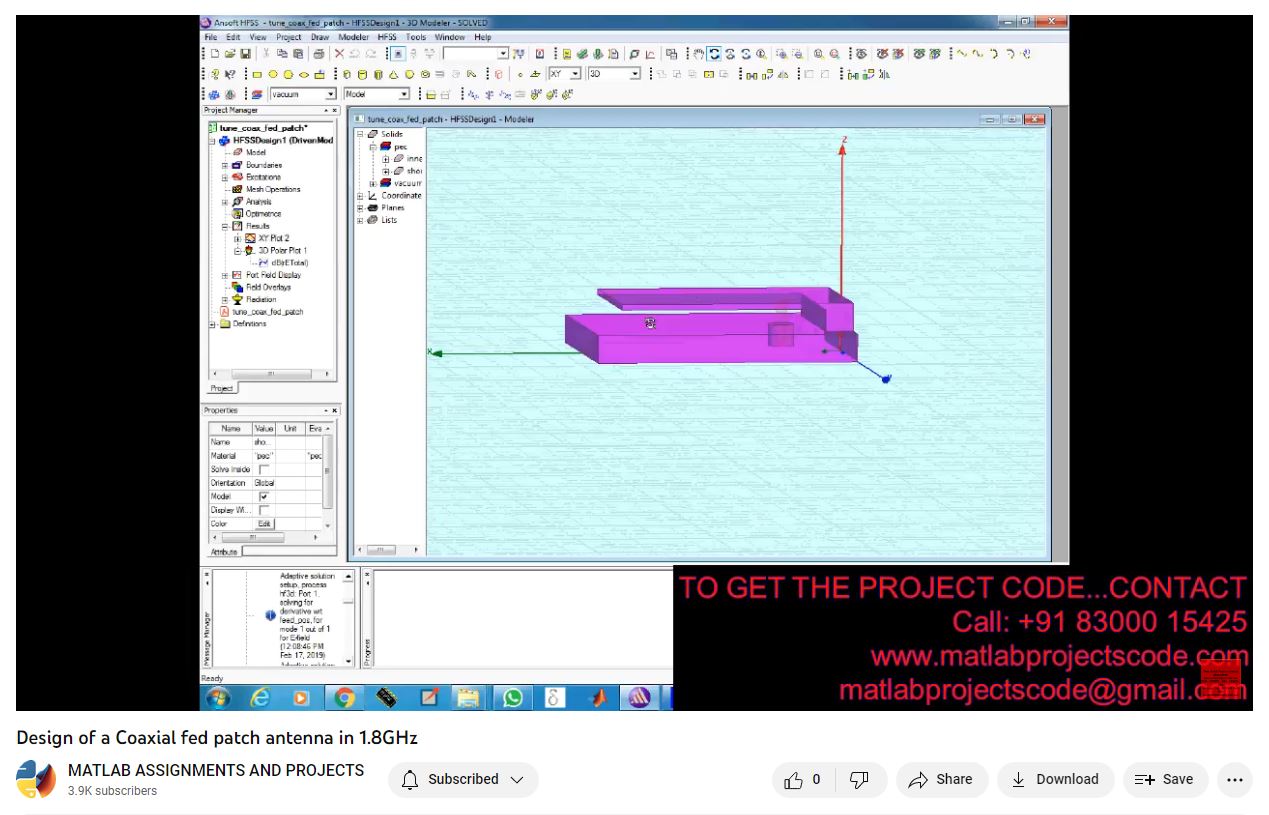Open the Modeler menu
Image resolution: width=1269 pixels, height=815 pixels.
pyautogui.click(x=353, y=37)
